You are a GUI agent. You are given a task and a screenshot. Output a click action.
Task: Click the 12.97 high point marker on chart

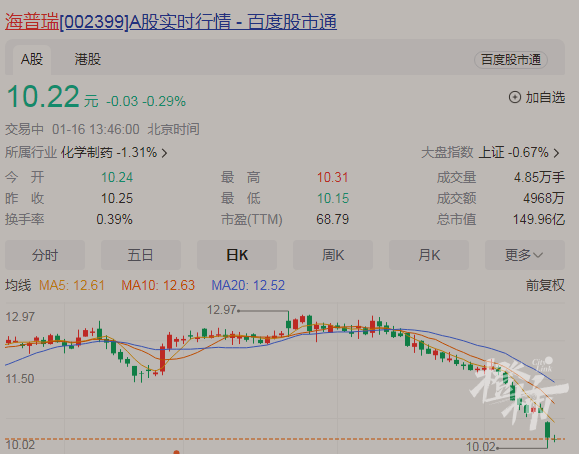click(221, 310)
